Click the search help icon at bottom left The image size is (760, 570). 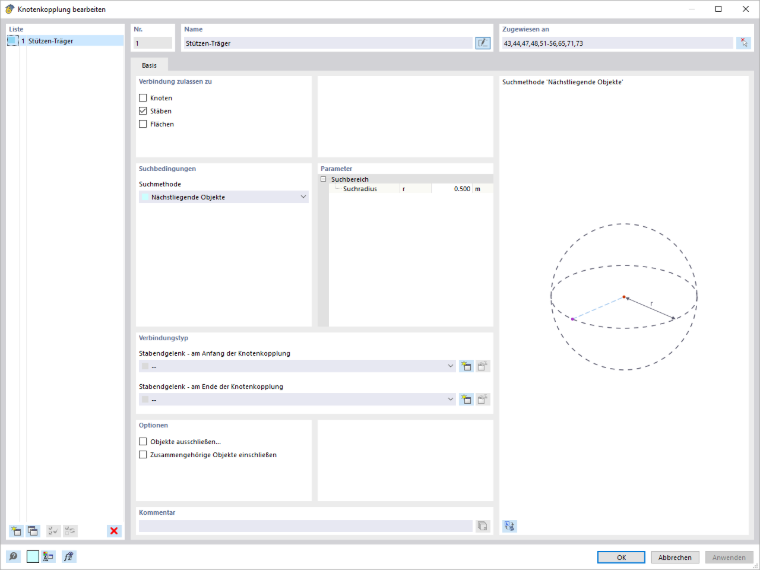13,556
